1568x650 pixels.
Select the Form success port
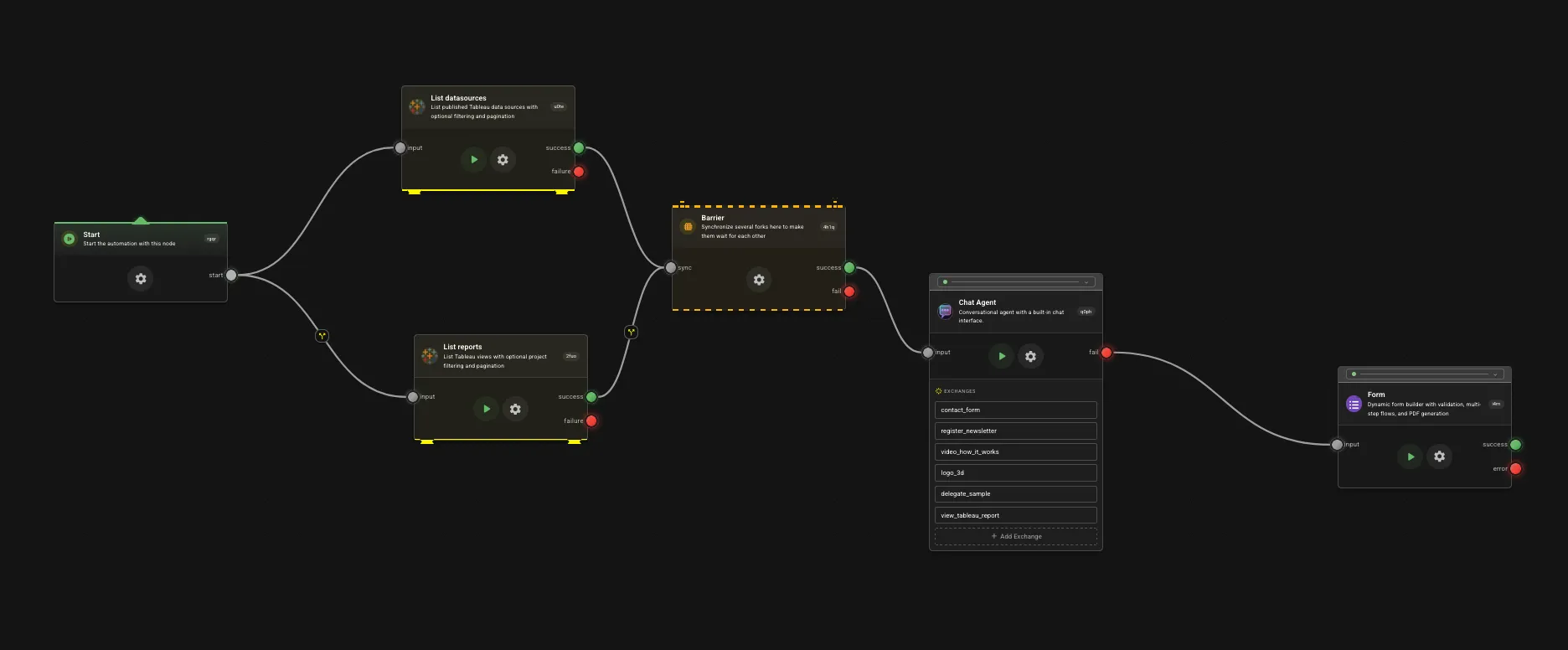[x=1515, y=444]
